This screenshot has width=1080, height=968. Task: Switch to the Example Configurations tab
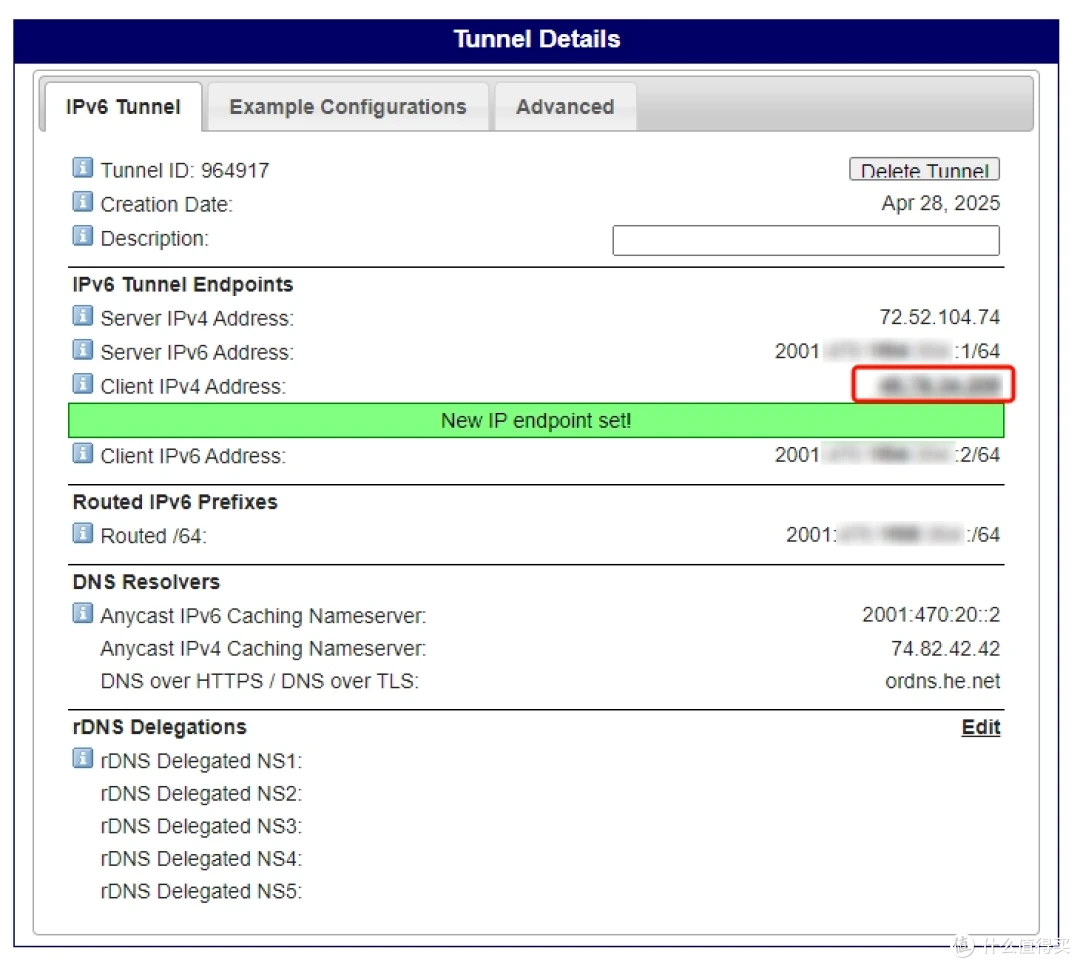tap(347, 106)
